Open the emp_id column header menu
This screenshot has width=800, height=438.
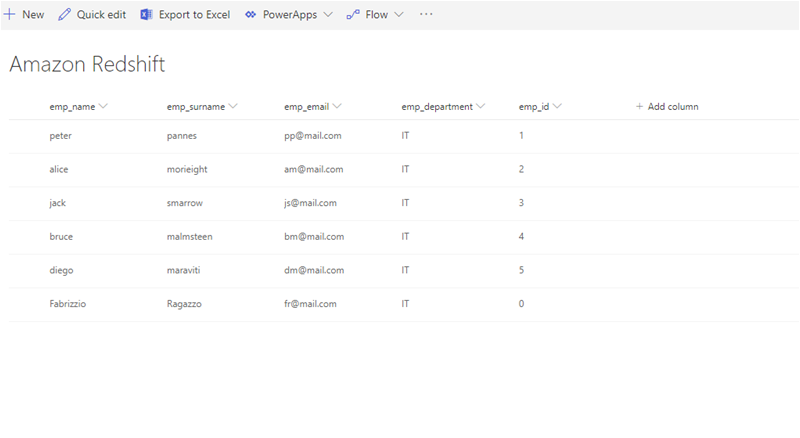pyautogui.click(x=557, y=106)
